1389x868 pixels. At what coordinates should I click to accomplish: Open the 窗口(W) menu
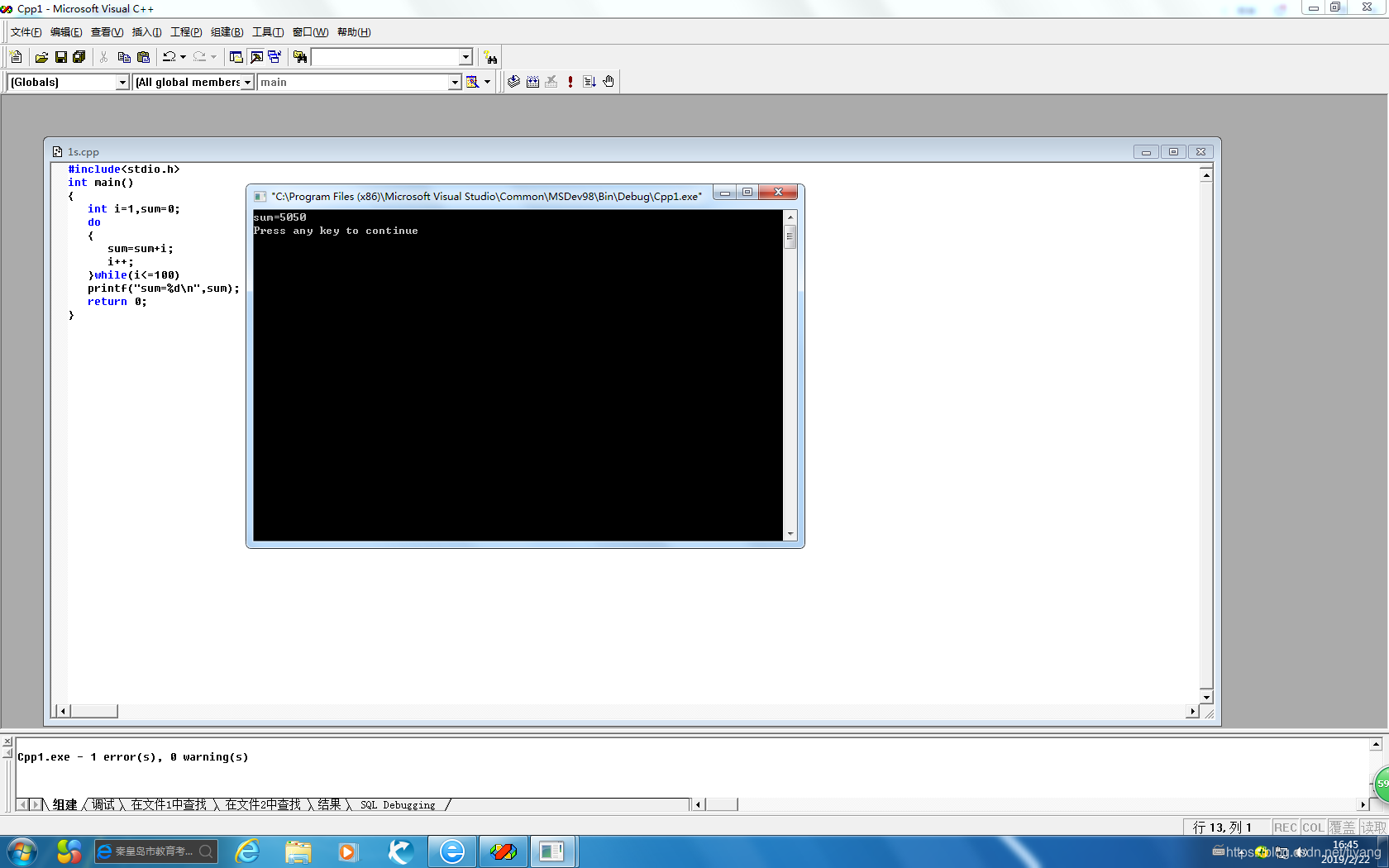[310, 32]
